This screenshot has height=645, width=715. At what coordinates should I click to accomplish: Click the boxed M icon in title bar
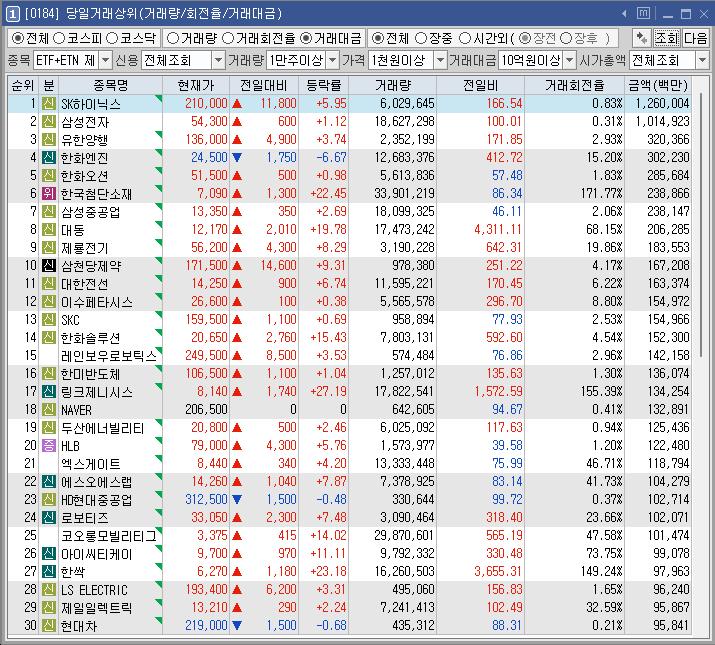click(643, 14)
